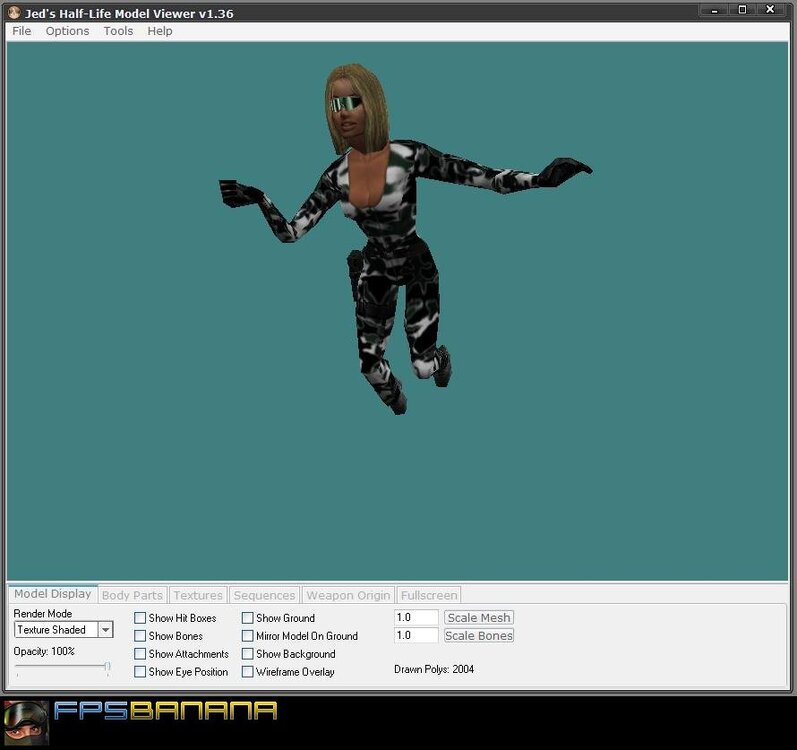This screenshot has width=797, height=750.
Task: Click the model viewer app icon in title bar
Action: 14,13
